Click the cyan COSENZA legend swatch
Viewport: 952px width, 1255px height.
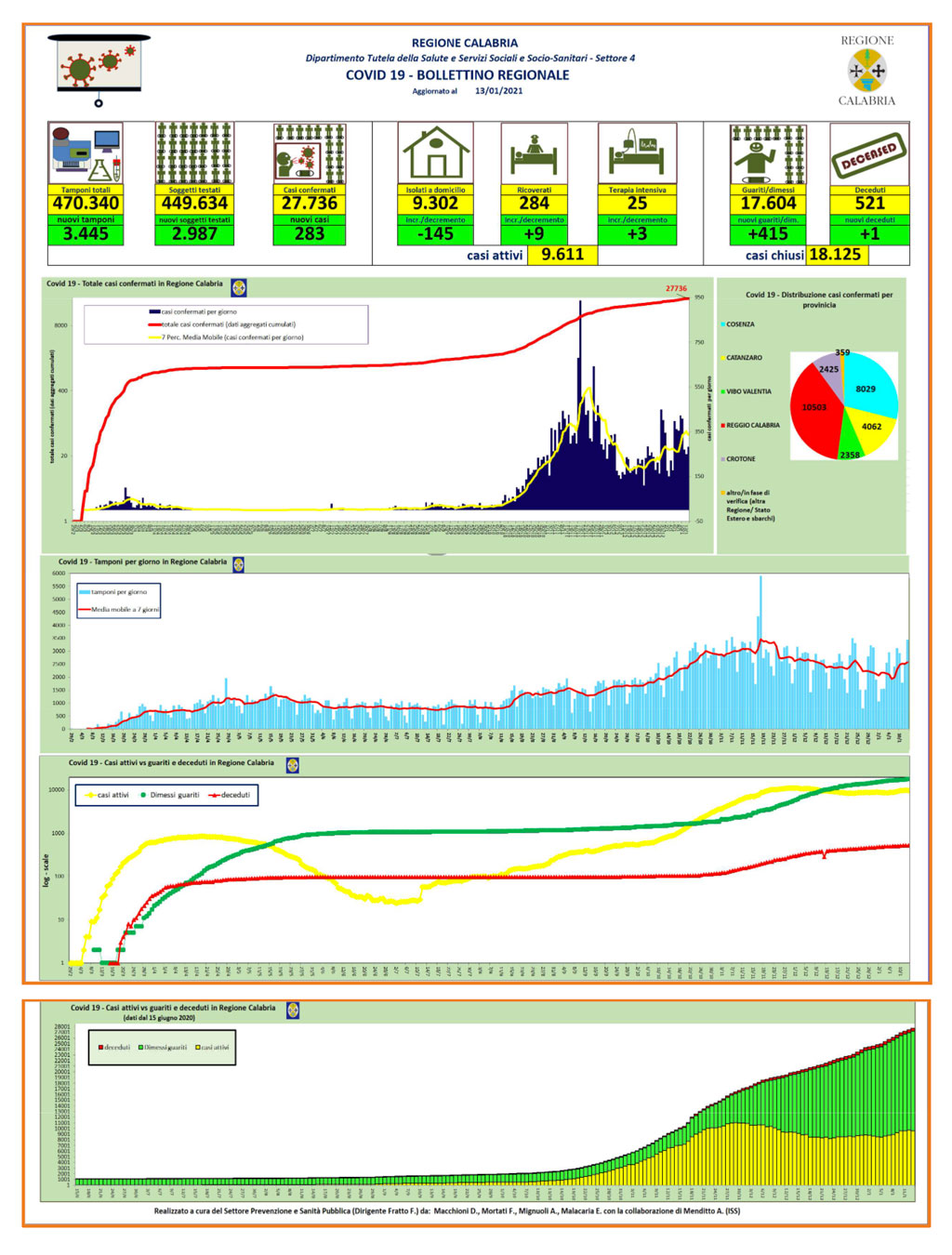click(722, 324)
